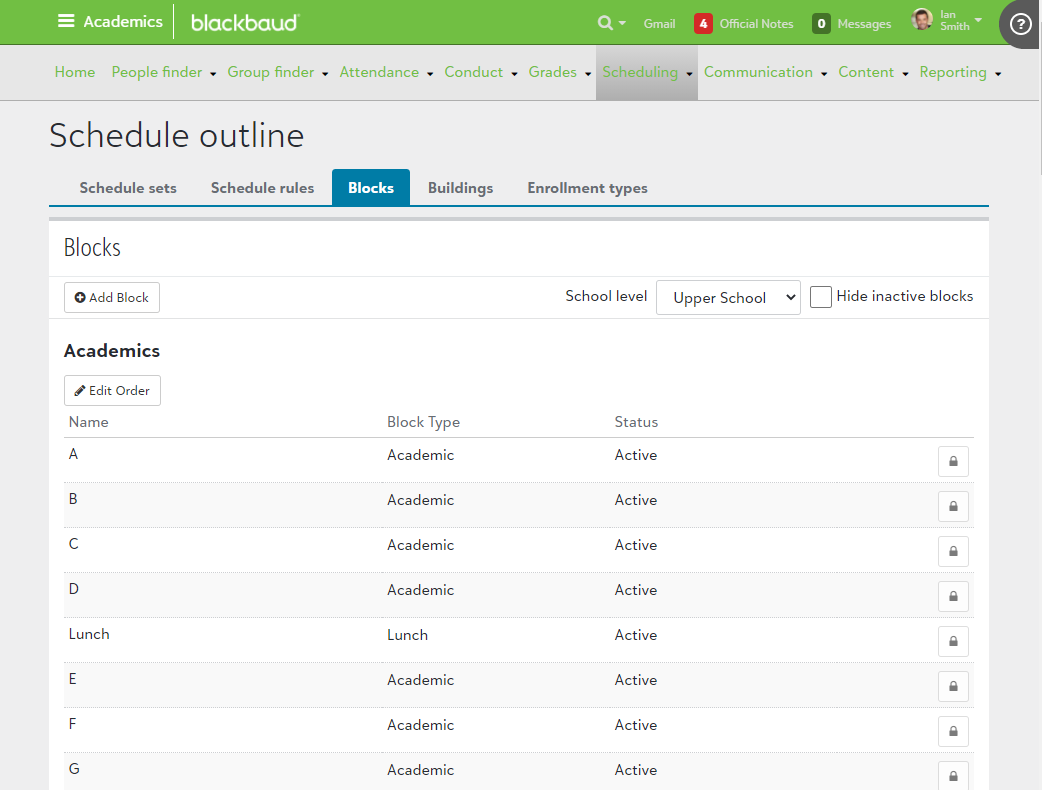Switch to the Schedule rules tab

point(262,188)
